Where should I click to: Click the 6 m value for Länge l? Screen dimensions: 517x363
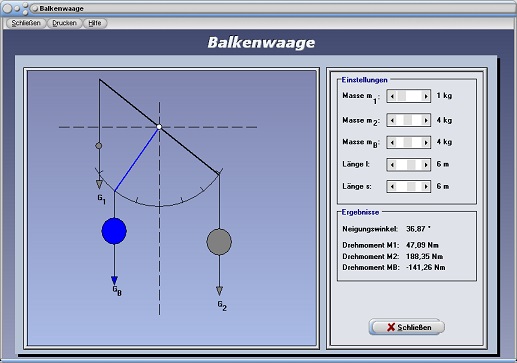coord(443,164)
